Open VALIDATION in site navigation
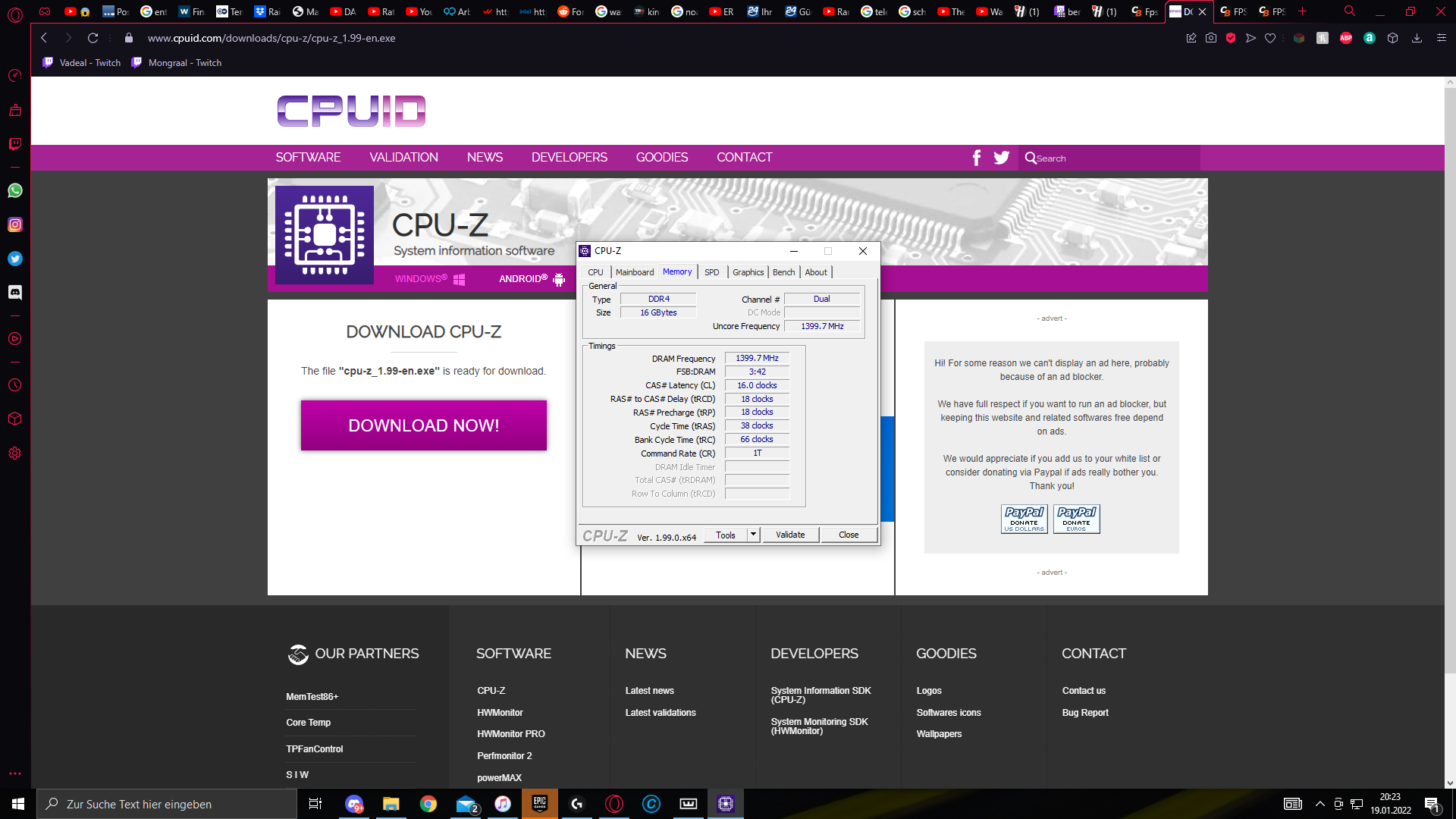 403,158
